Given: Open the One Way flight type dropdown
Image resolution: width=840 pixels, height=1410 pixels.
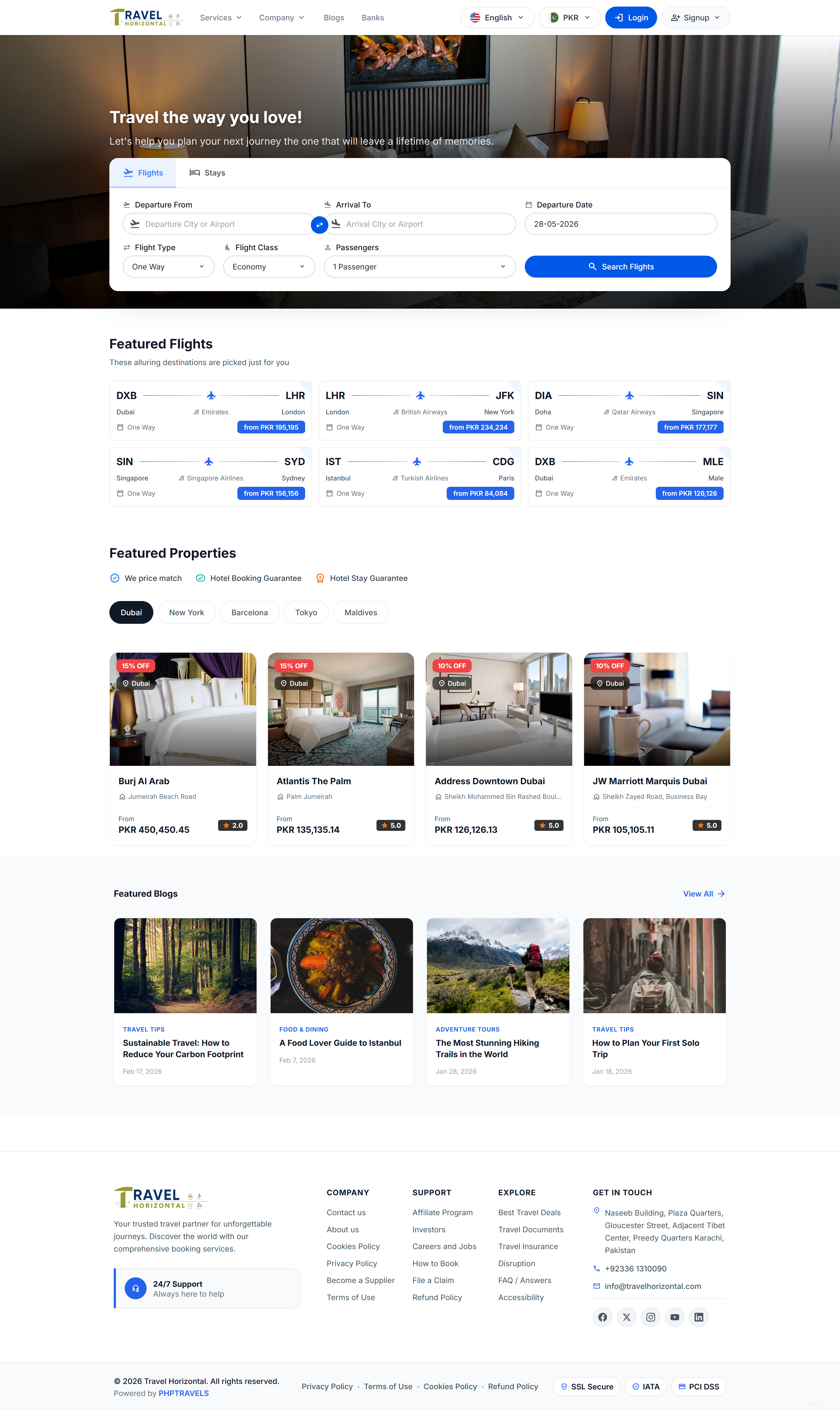Looking at the screenshot, I should point(168,267).
